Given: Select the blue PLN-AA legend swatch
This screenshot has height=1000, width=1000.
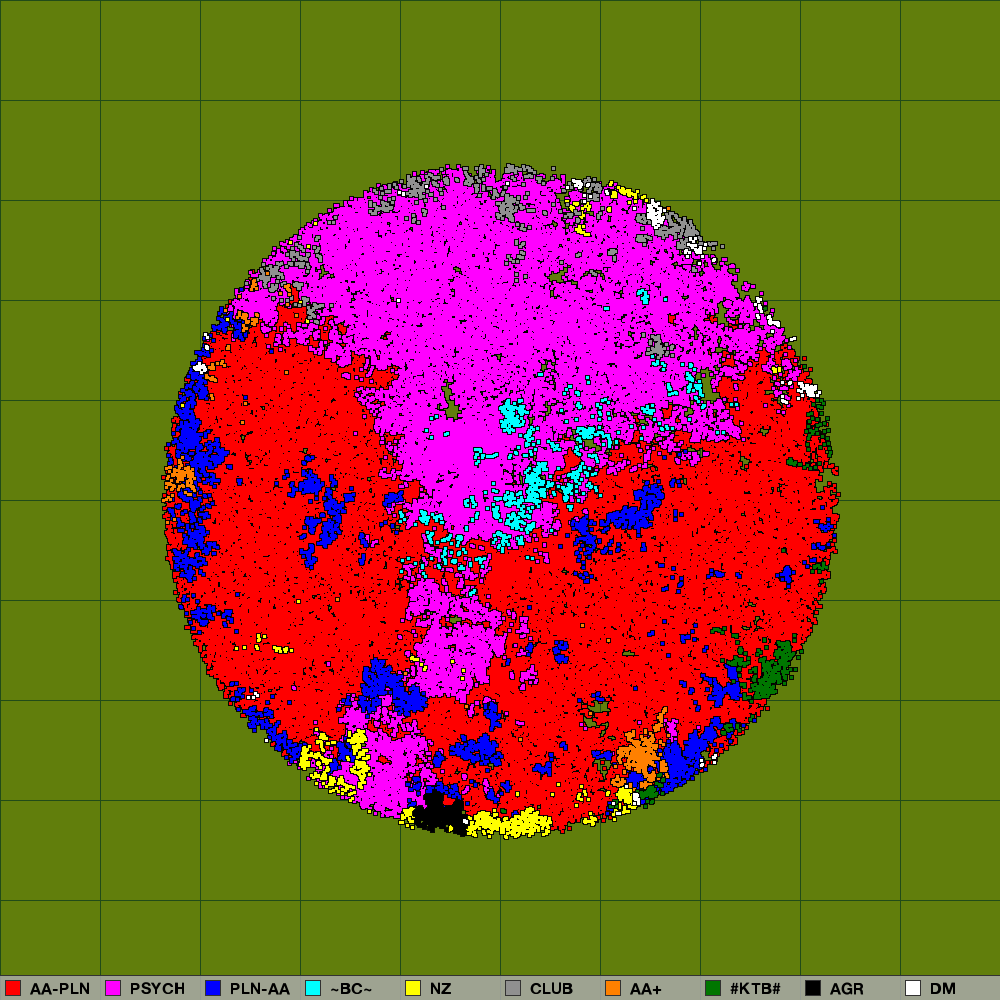Looking at the screenshot, I should pos(213,988).
